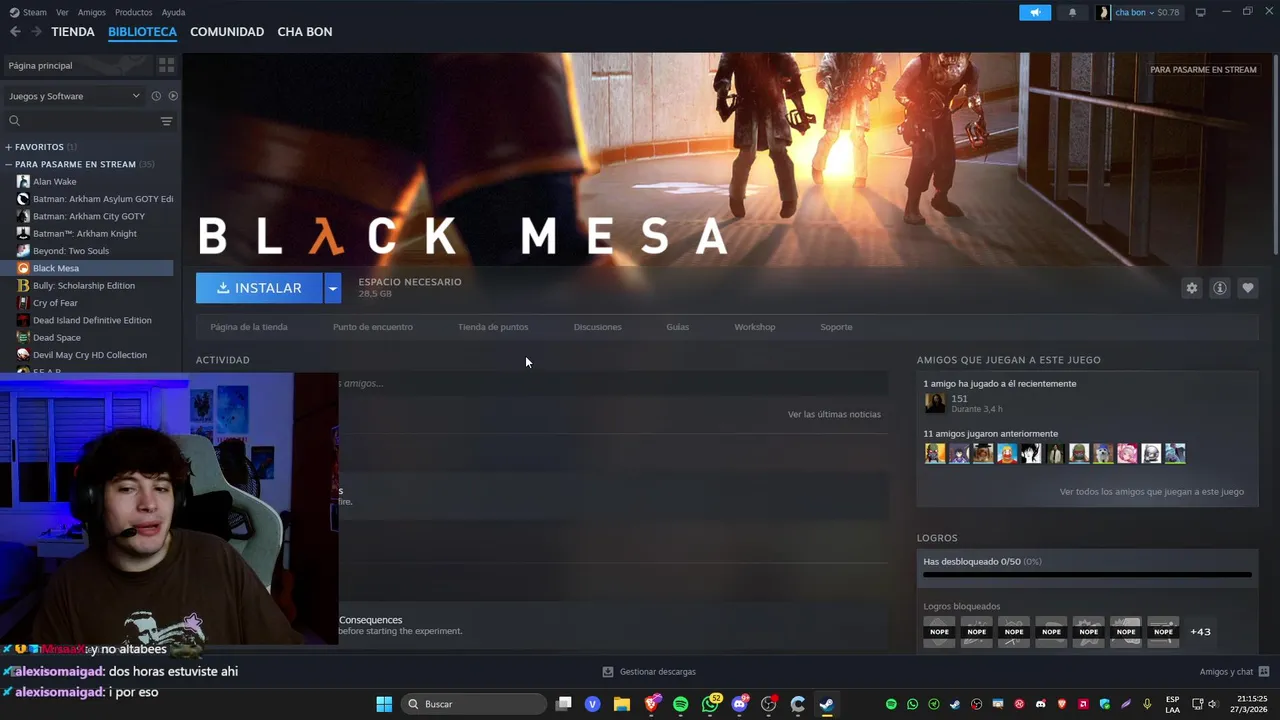1280x720 pixels.
Task: Click the library search magnifier icon
Action: tap(14, 121)
